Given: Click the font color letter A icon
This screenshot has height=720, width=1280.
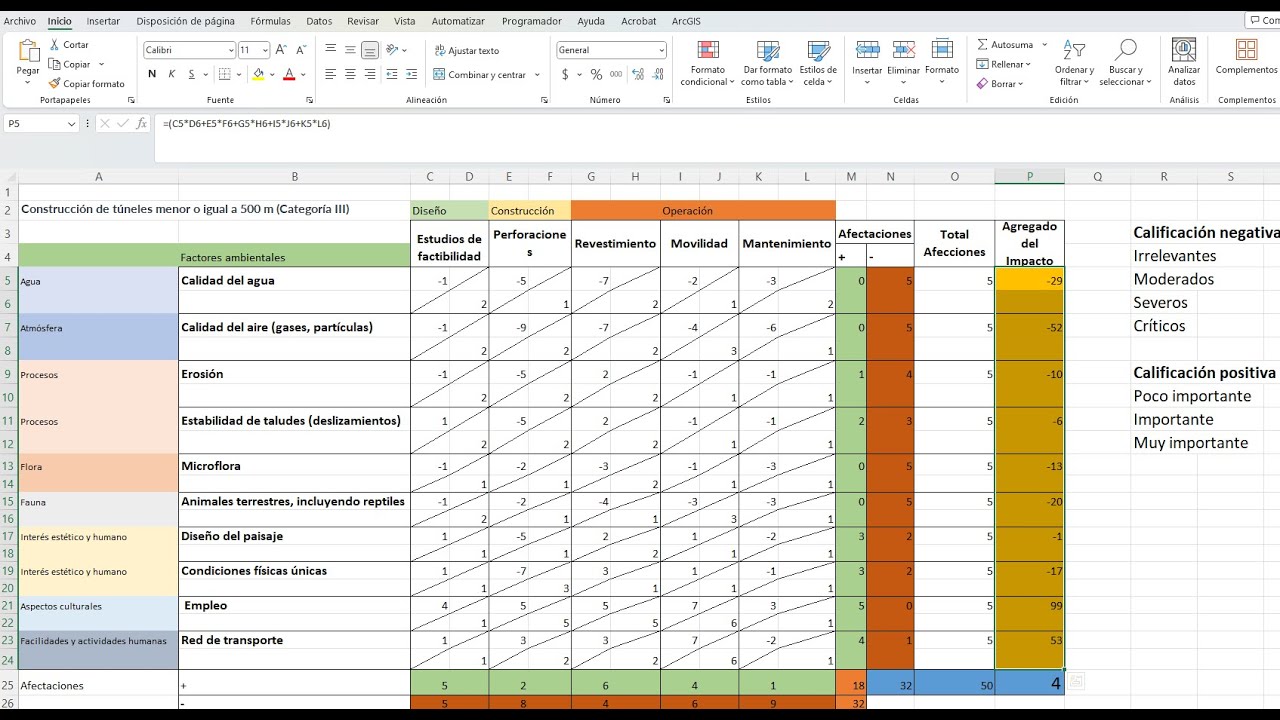Looking at the screenshot, I should point(289,74).
